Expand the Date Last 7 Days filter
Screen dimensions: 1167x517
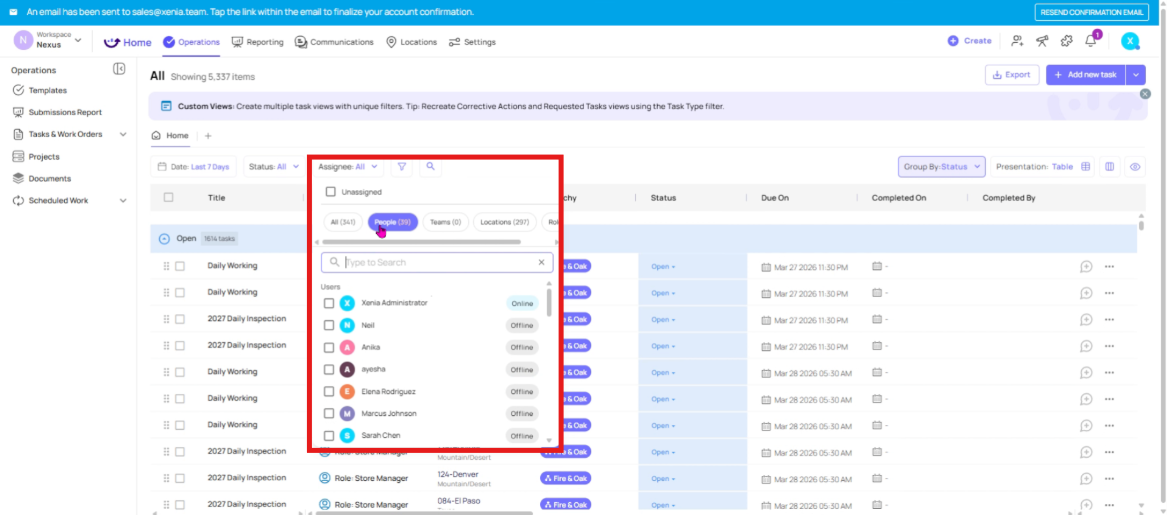[x=194, y=167]
